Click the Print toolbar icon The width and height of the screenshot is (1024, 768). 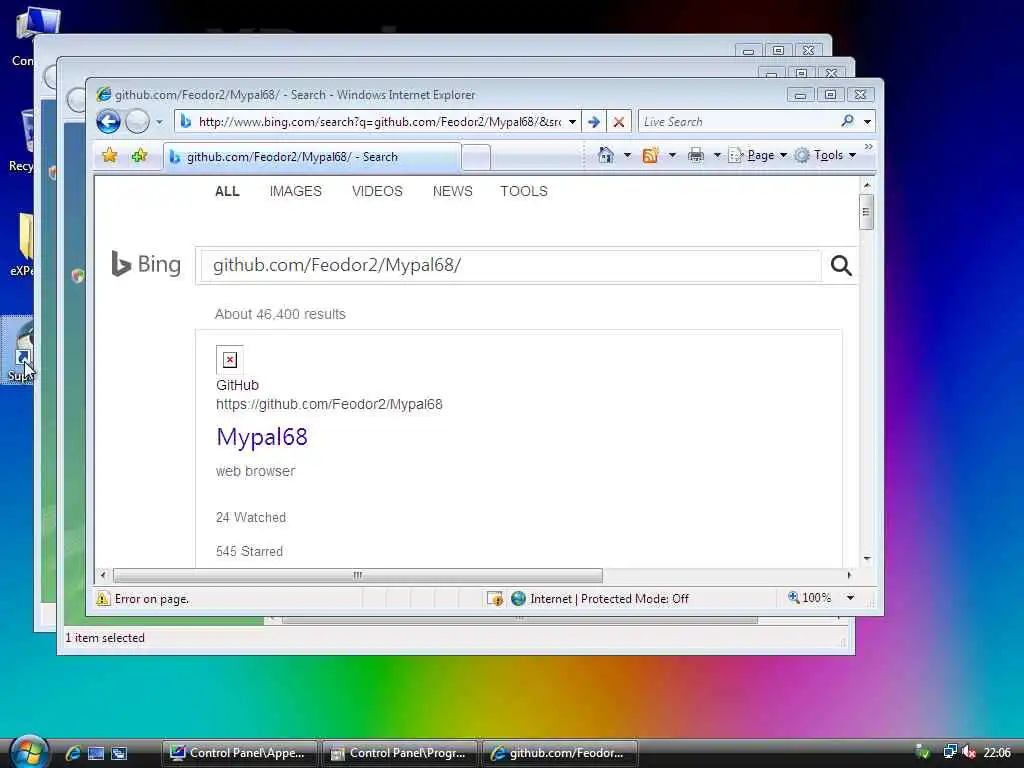click(696, 155)
